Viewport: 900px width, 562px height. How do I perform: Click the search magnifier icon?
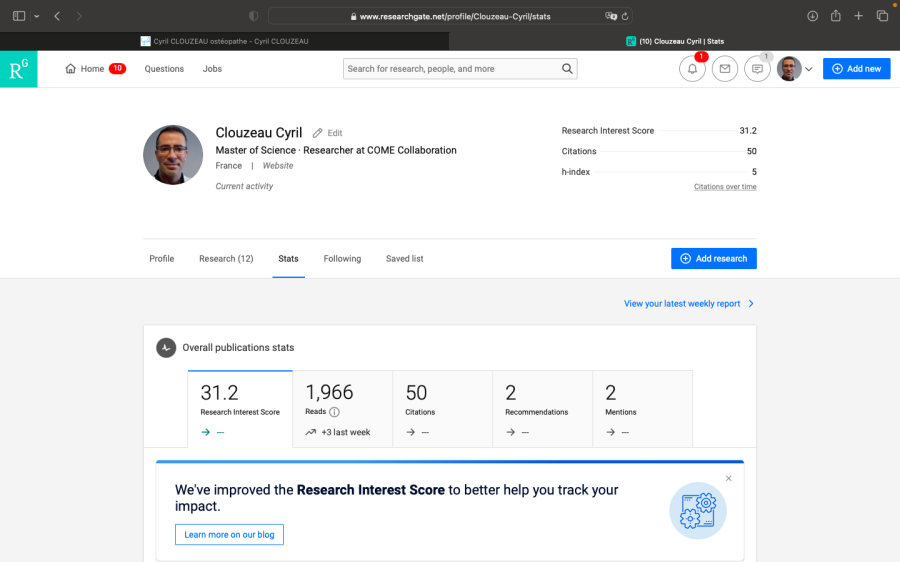point(567,69)
